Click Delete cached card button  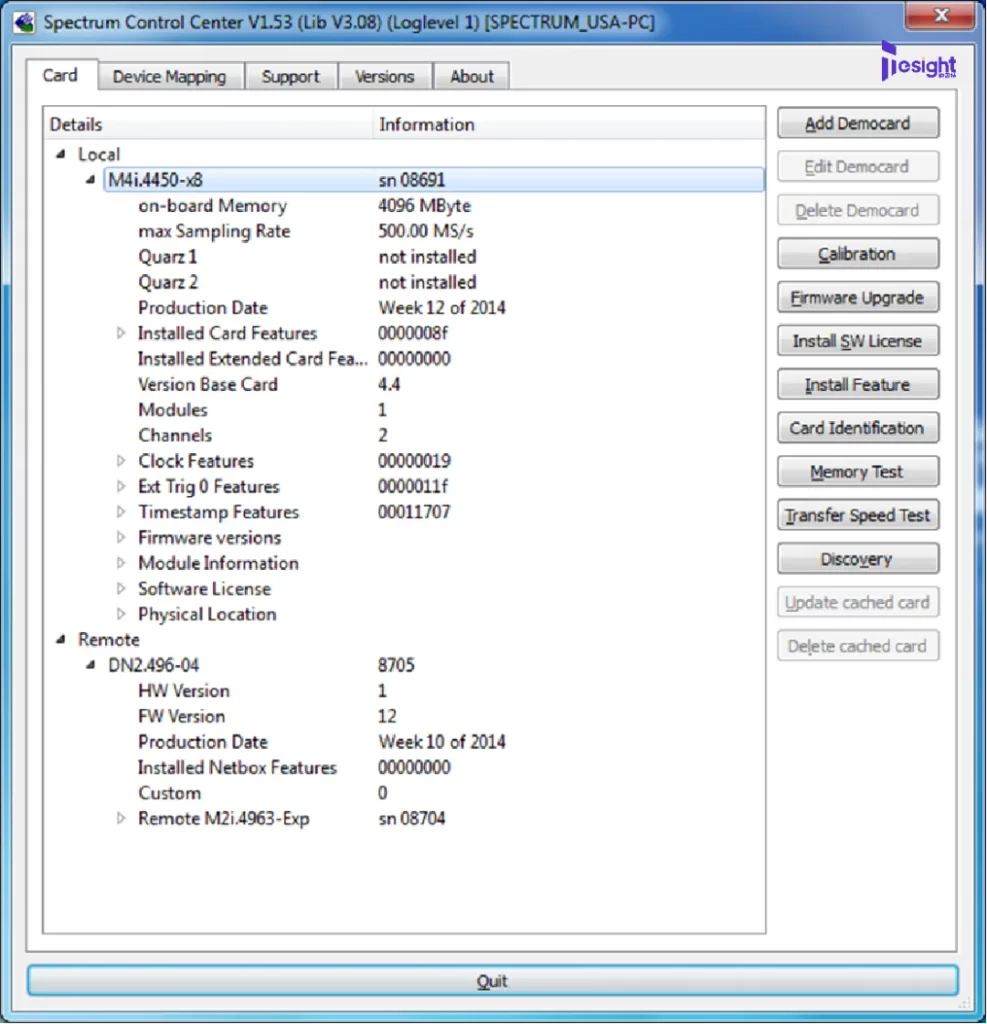pyautogui.click(x=858, y=646)
